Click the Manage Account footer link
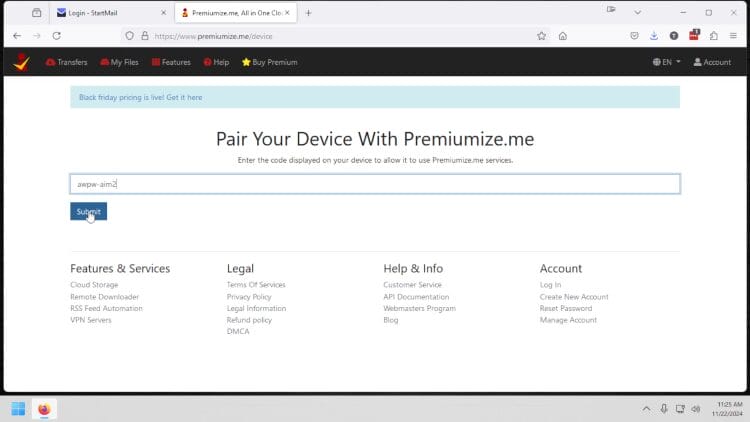This screenshot has width=750, height=422. (568, 320)
